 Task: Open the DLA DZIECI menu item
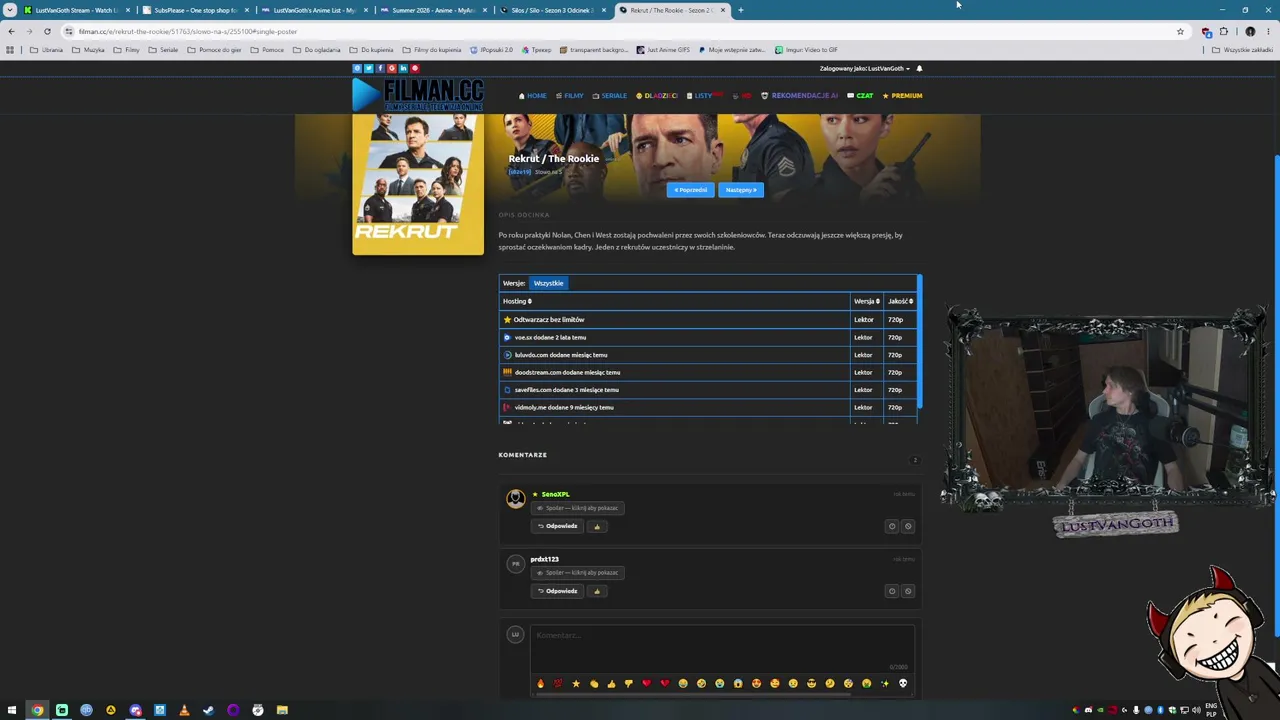pyautogui.click(x=657, y=96)
